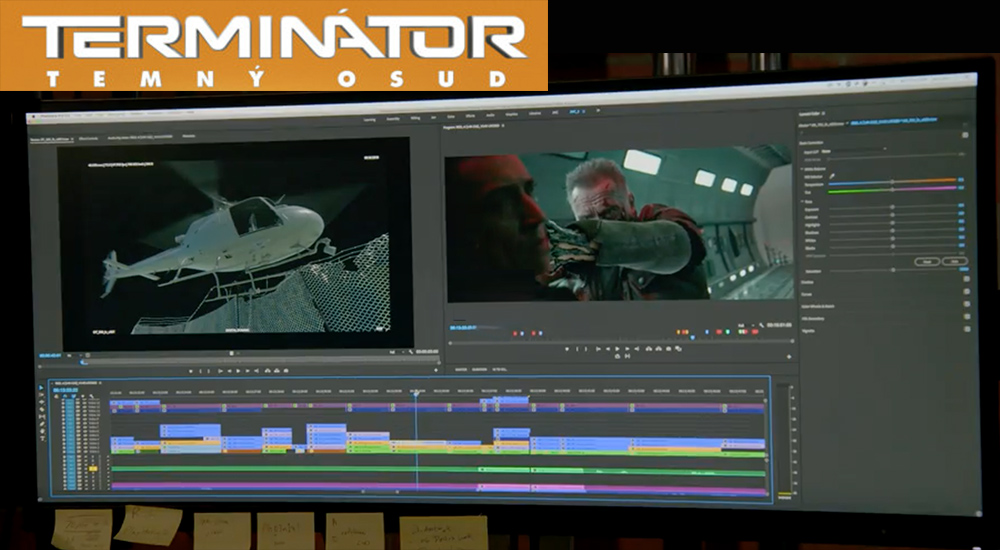This screenshot has height=550, width=1000.
Task: Click Play in the Source monitor
Action: click(239, 371)
